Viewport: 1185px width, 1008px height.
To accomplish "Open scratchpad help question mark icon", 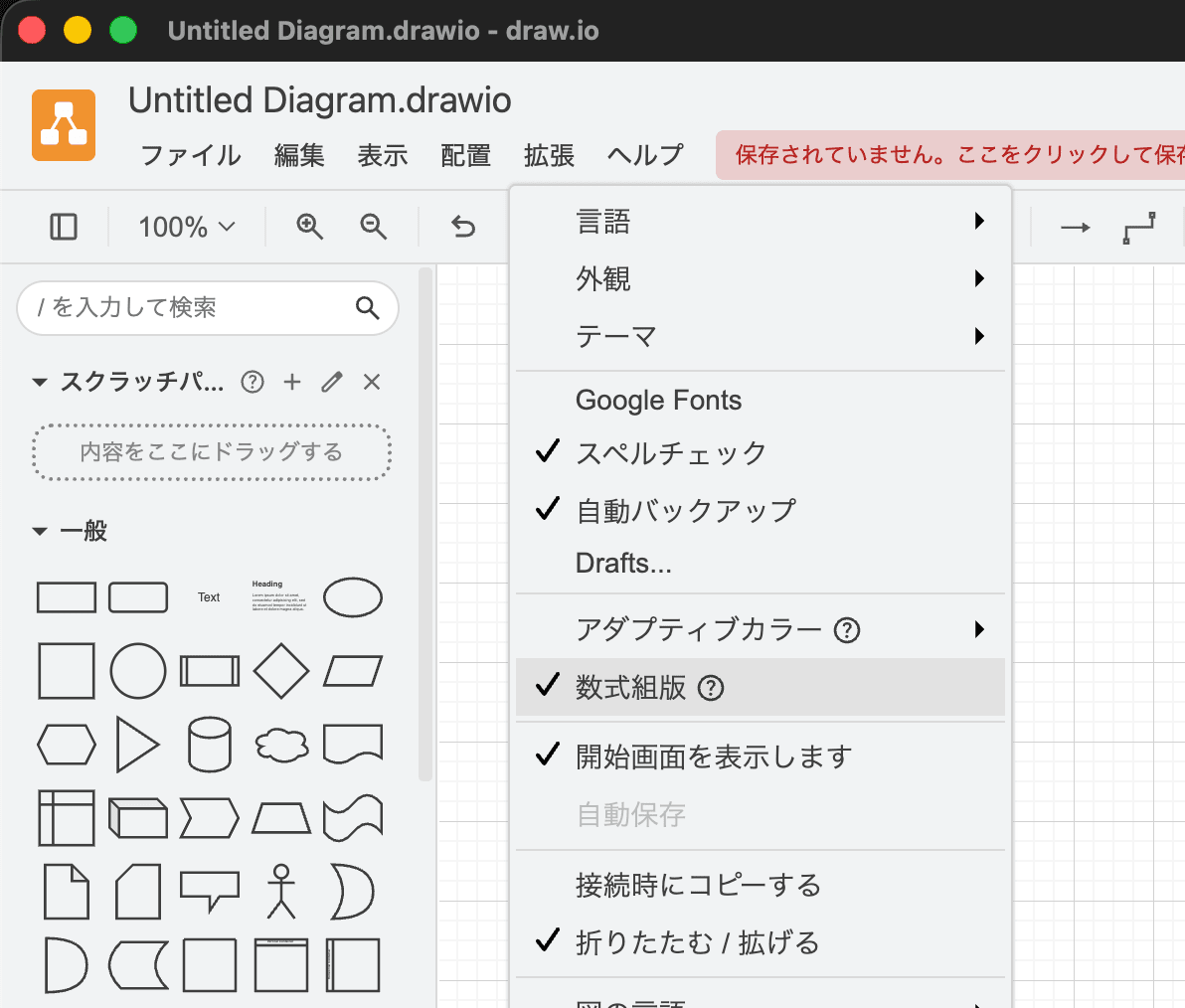I will [253, 383].
